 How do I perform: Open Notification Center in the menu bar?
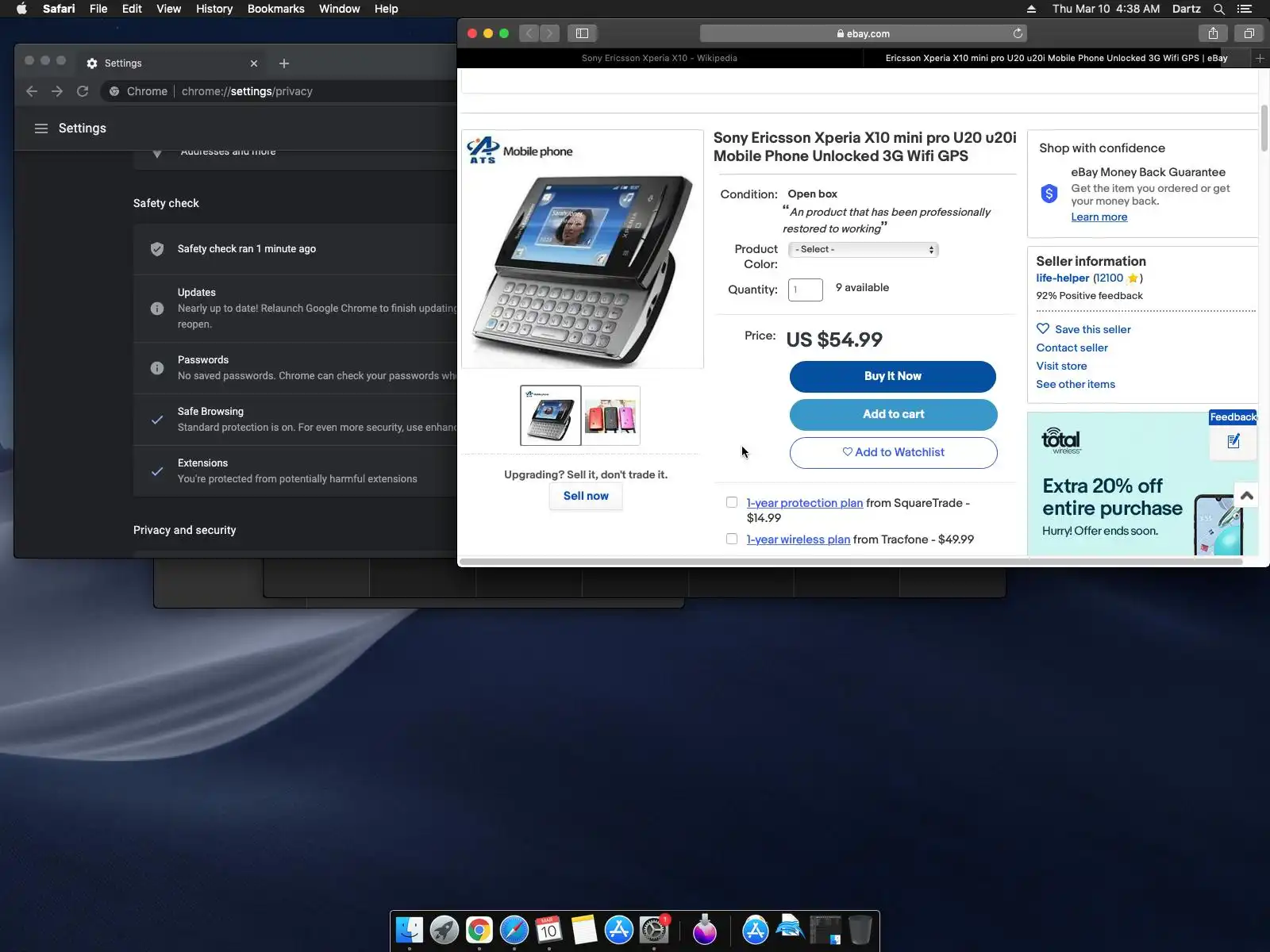1245,9
